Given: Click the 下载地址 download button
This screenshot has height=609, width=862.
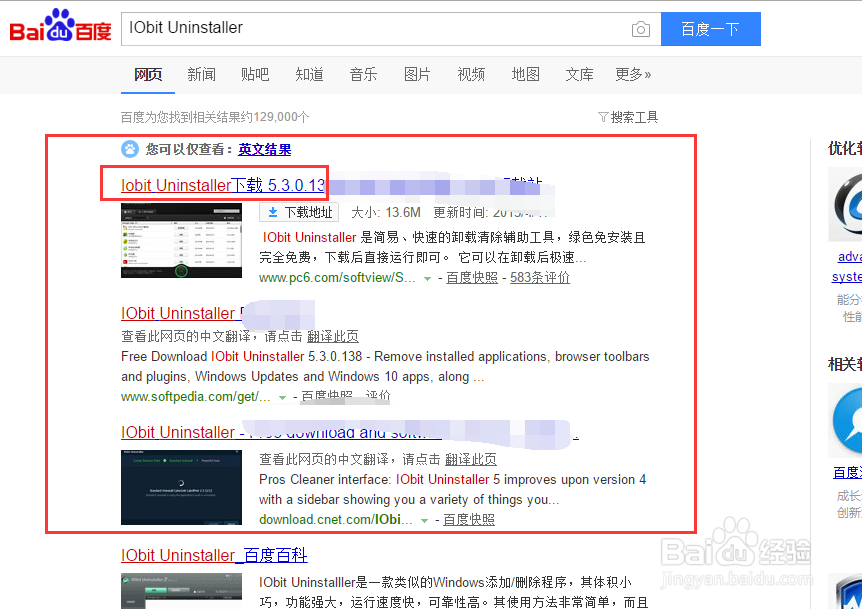Looking at the screenshot, I should 299,212.
